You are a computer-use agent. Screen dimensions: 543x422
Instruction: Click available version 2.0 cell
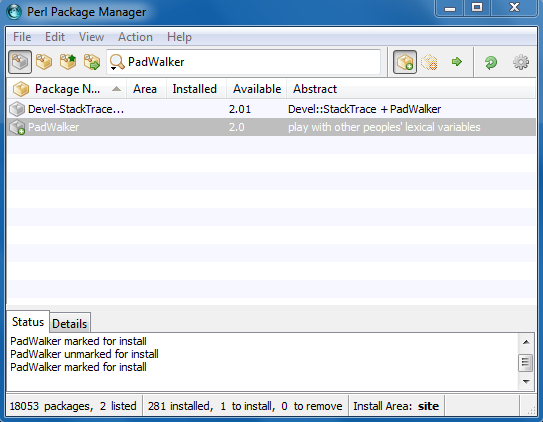click(237, 127)
